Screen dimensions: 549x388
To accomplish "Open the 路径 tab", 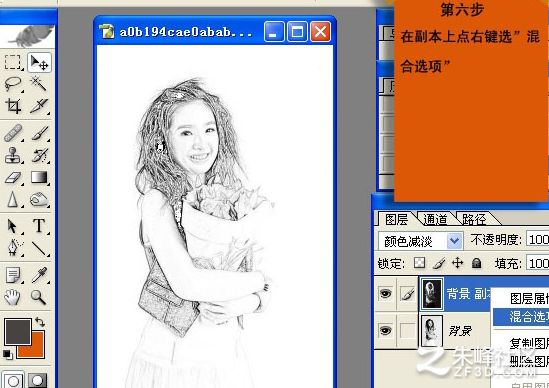I will pos(474,220).
